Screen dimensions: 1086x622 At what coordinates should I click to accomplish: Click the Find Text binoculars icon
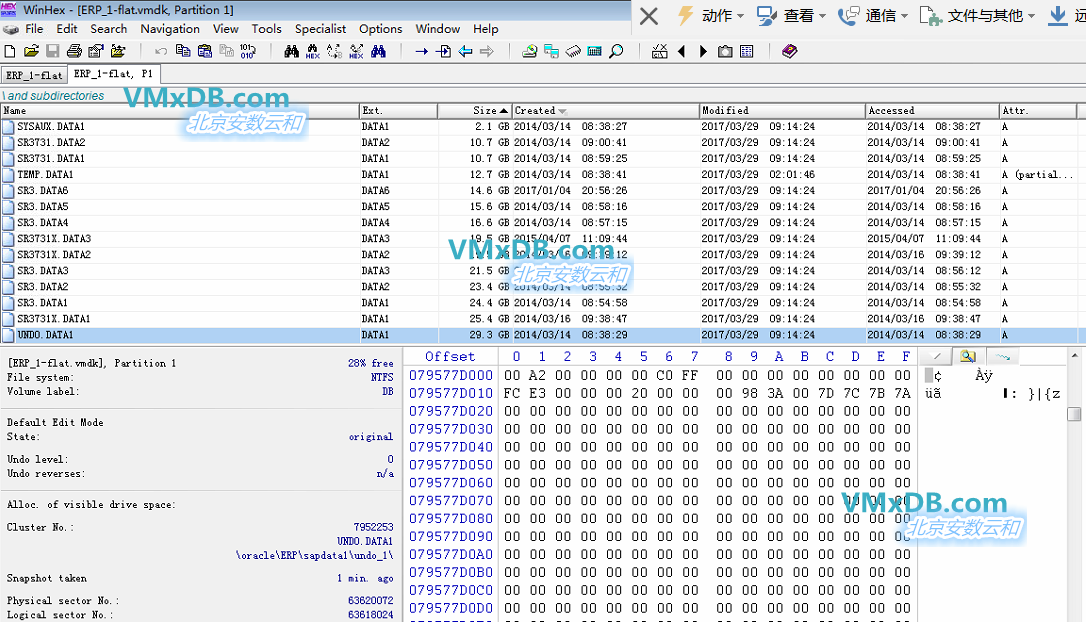point(292,51)
